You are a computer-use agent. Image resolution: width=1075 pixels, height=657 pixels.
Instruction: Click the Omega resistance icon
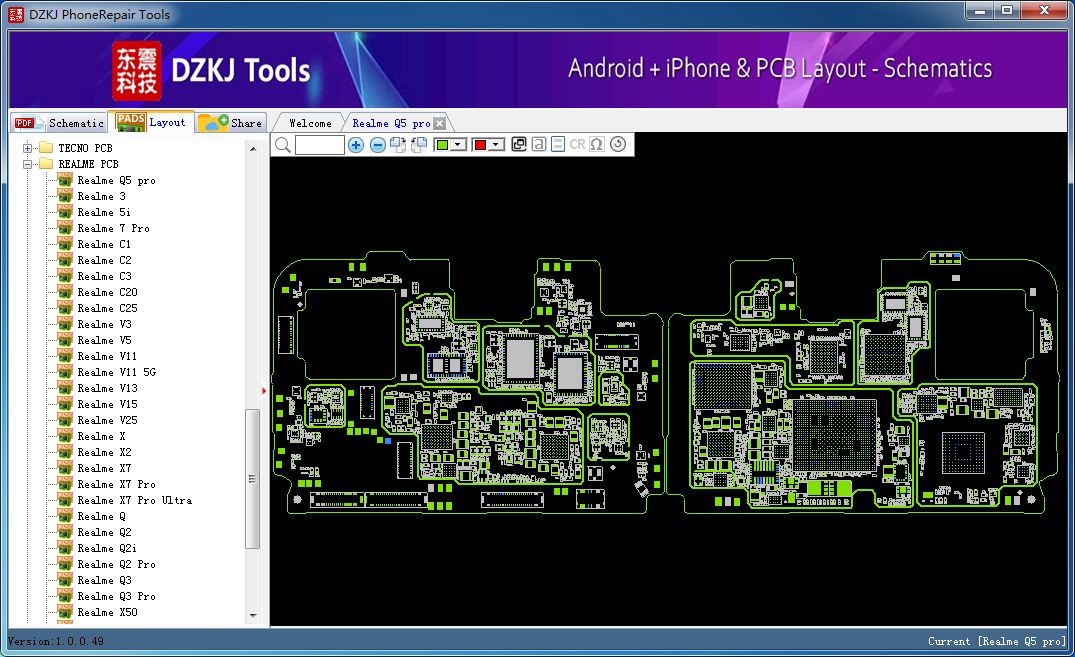(597, 145)
